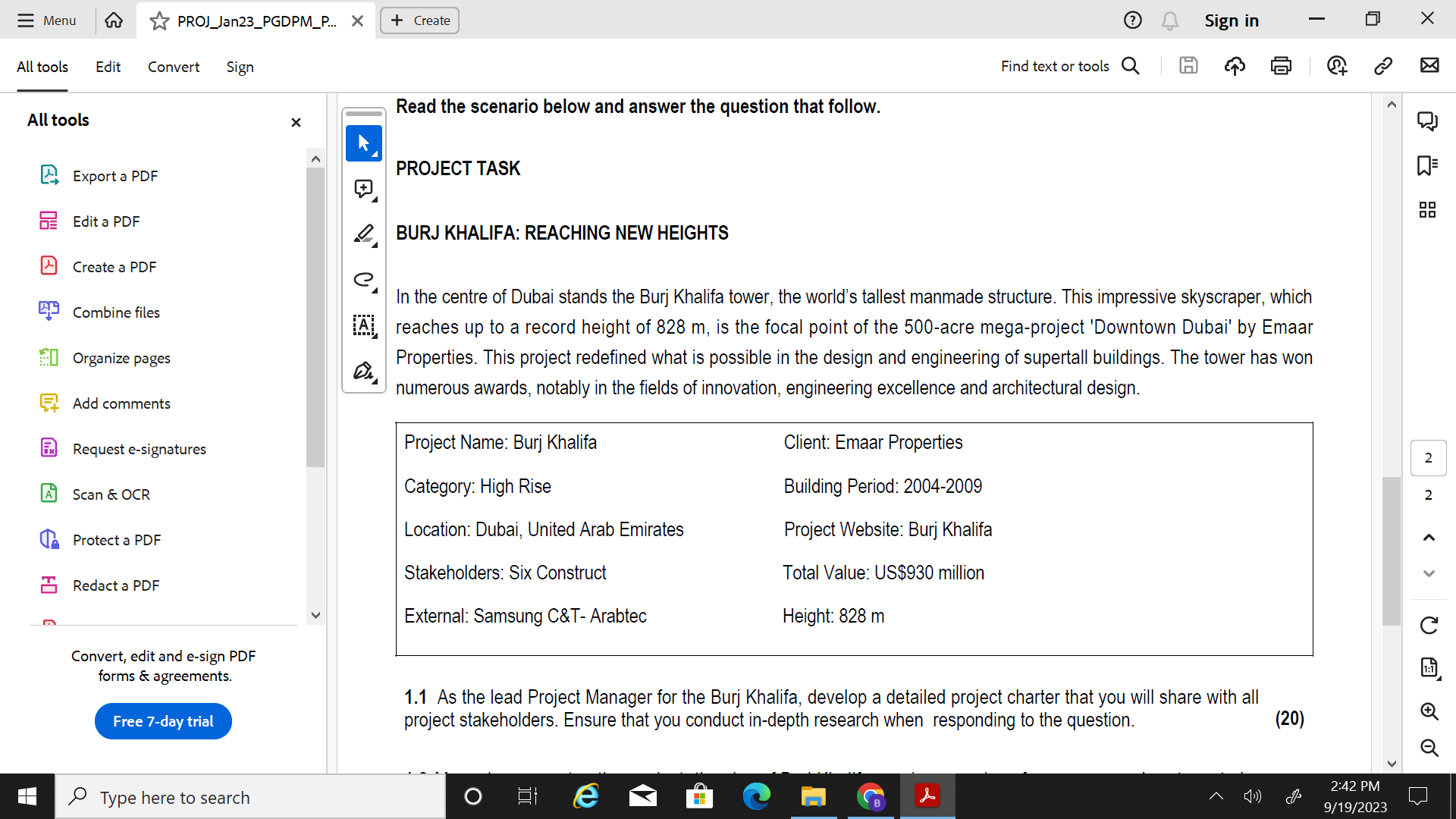Select the arrow selection tool
This screenshot has height=819, width=1456.
[x=364, y=143]
